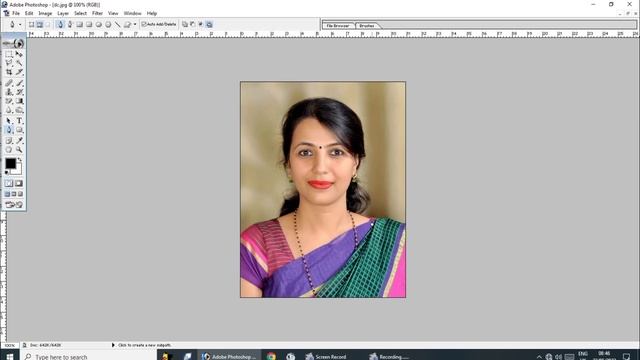The height and width of the screenshot is (360, 640).
Task: Switch to Quick Mask mode
Action: point(19,183)
